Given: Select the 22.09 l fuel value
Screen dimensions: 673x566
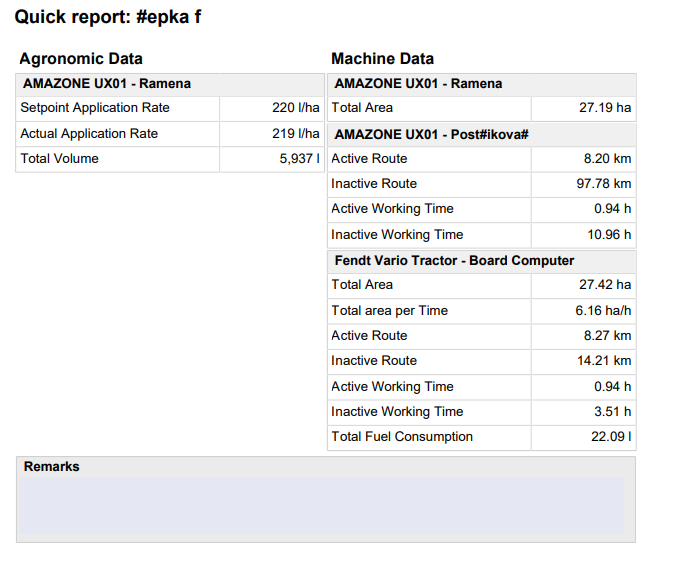Looking at the screenshot, I should click(x=611, y=436).
